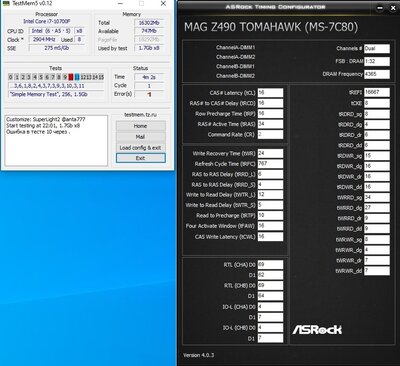
Task: Click the CAS# Latency (tCL) value field
Action: pyautogui.click(x=270, y=93)
